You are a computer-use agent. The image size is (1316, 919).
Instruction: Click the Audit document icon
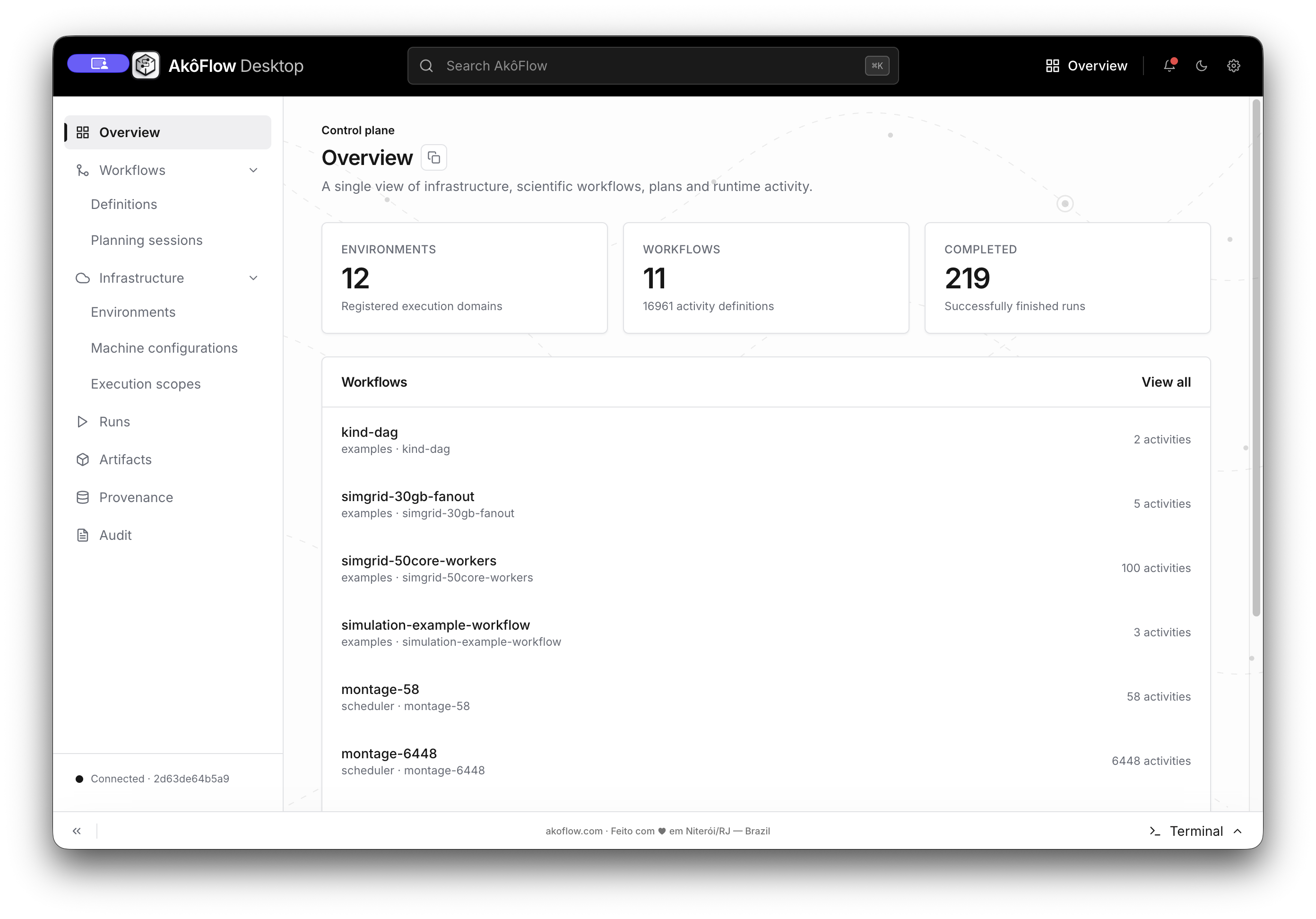(83, 536)
